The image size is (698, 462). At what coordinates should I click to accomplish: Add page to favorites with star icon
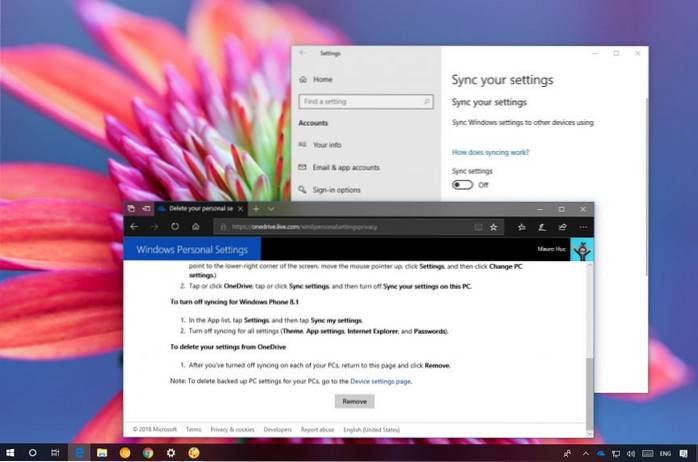pos(493,227)
